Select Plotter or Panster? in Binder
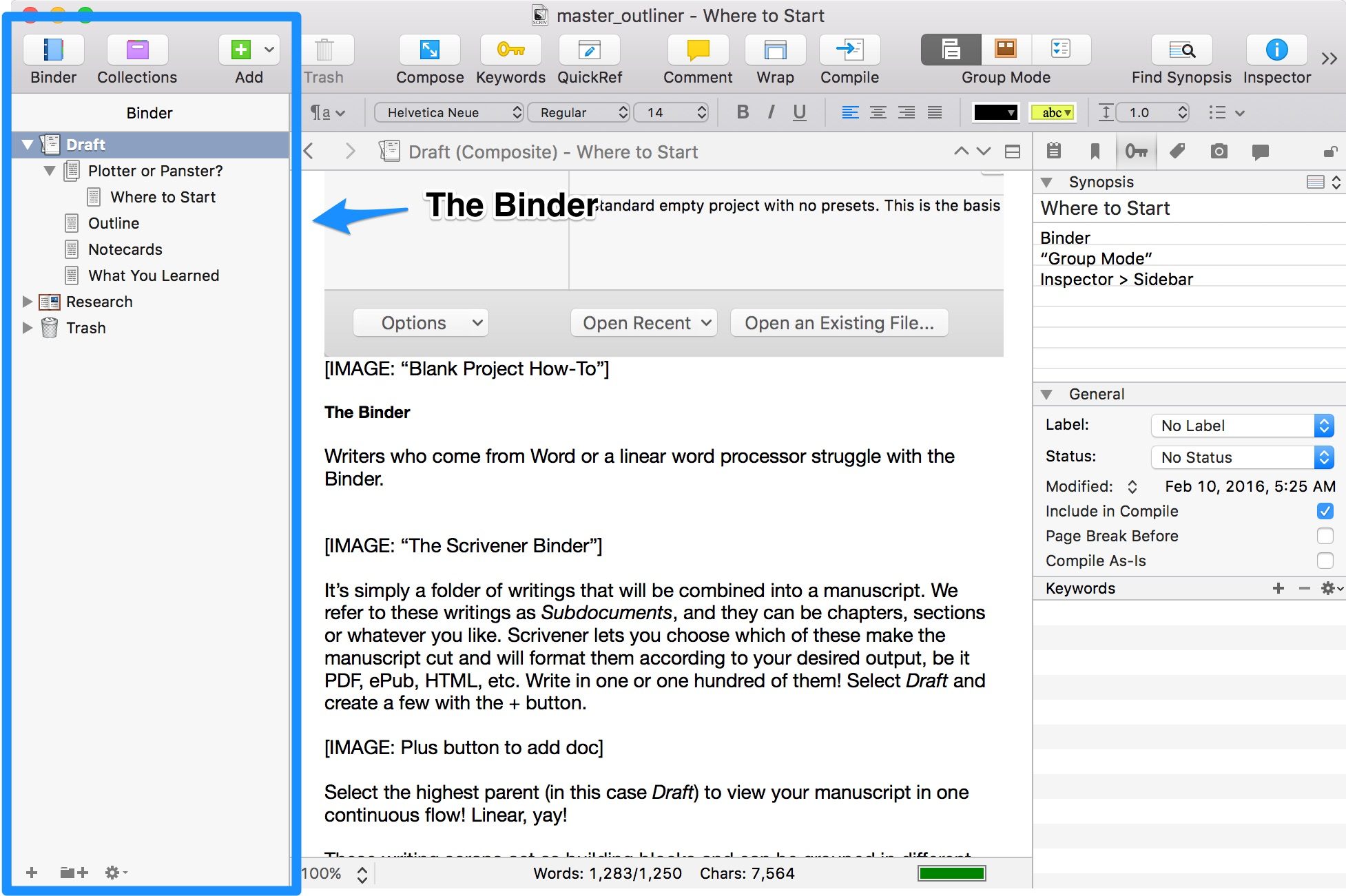Screen dimensions: 1346x896 pos(155,171)
